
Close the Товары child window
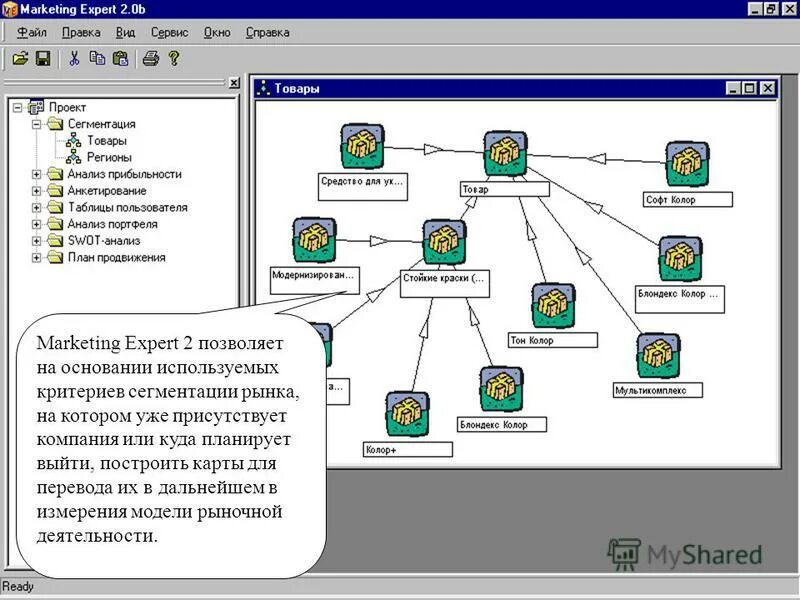click(767, 88)
